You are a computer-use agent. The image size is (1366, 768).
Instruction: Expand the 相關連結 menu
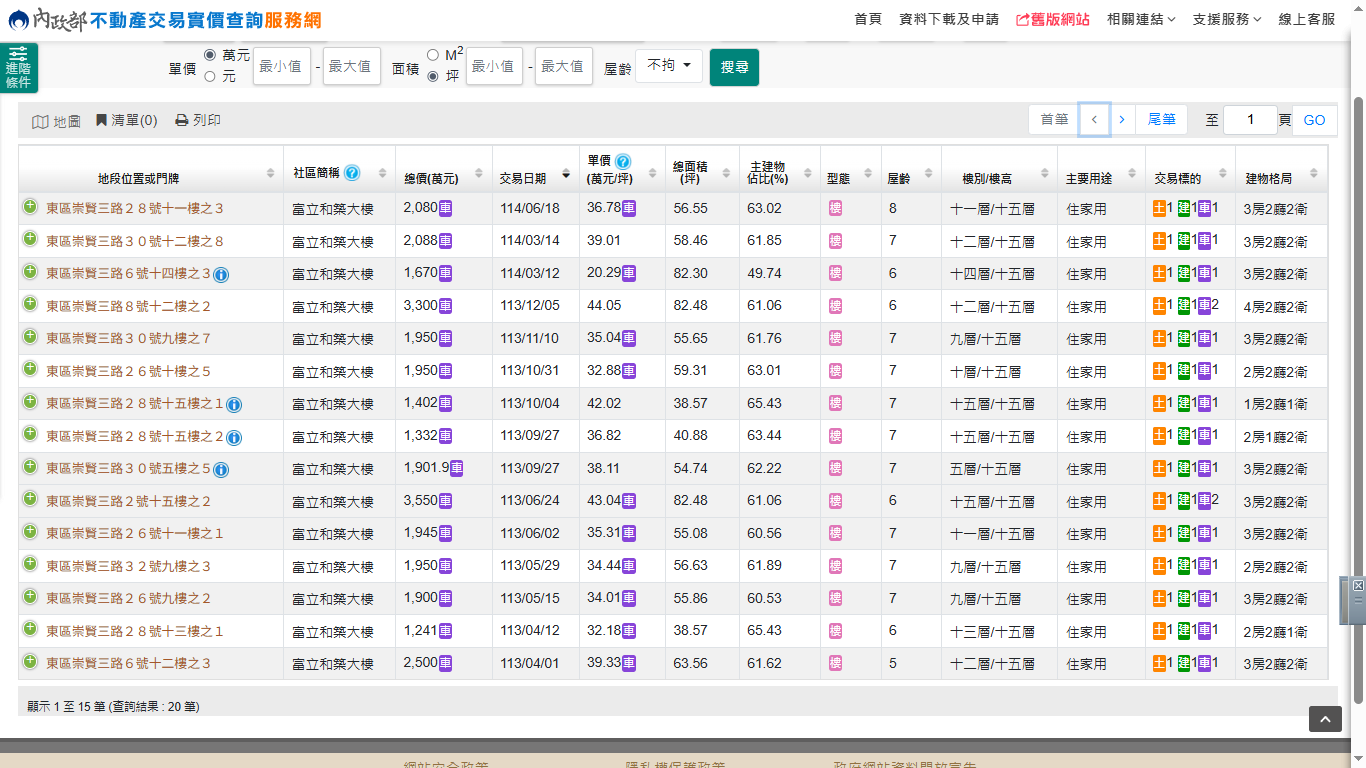(1141, 19)
